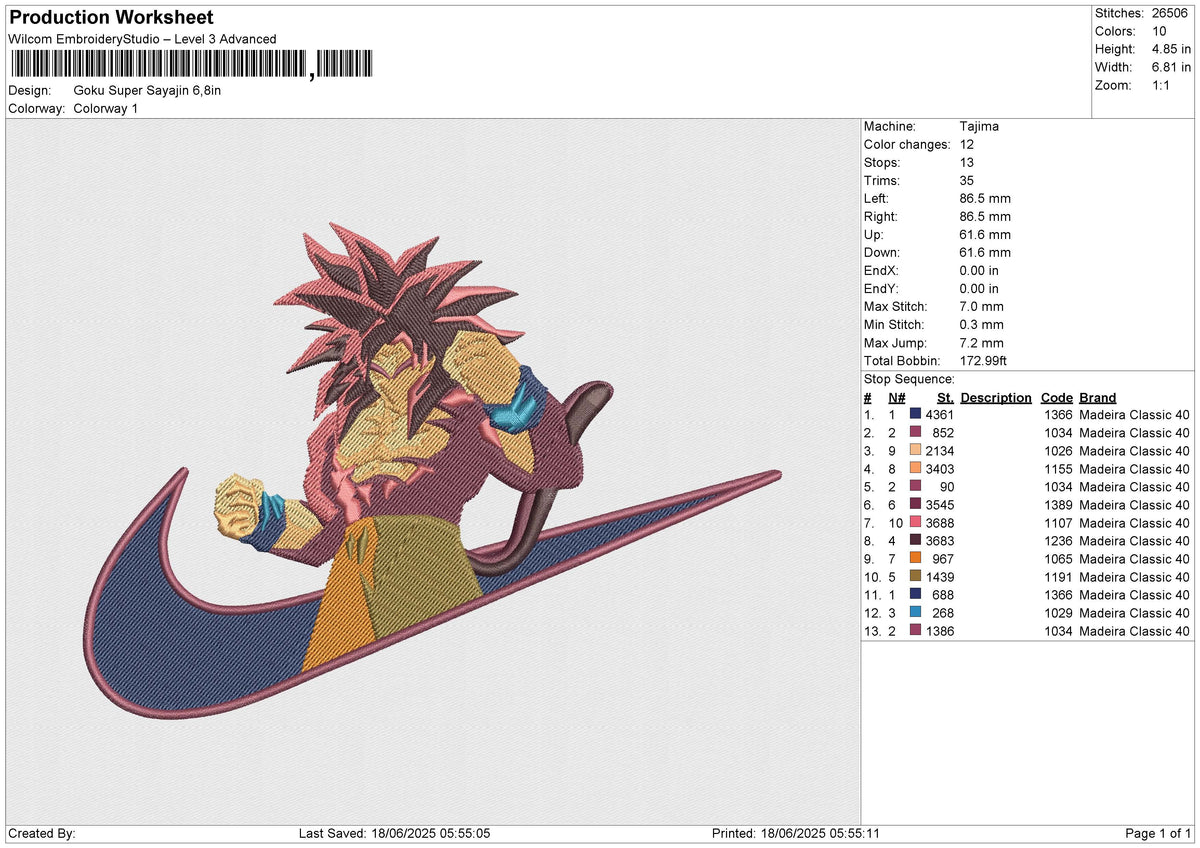Click 'Last Saved: 18/06/2025 05:55:05' footer
The width and height of the screenshot is (1200, 848).
[394, 833]
